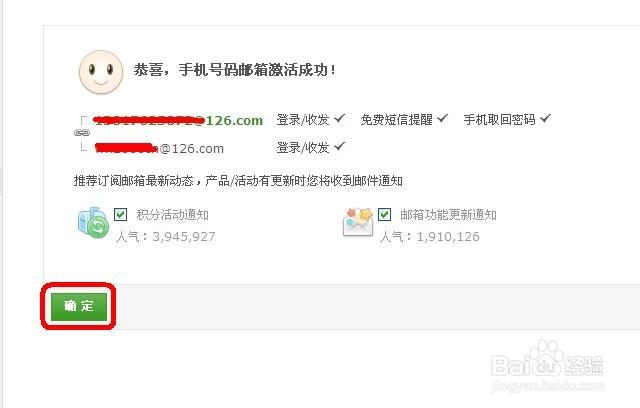Click the smiley face success icon
Screen dimensions: 640x408
pos(101,72)
